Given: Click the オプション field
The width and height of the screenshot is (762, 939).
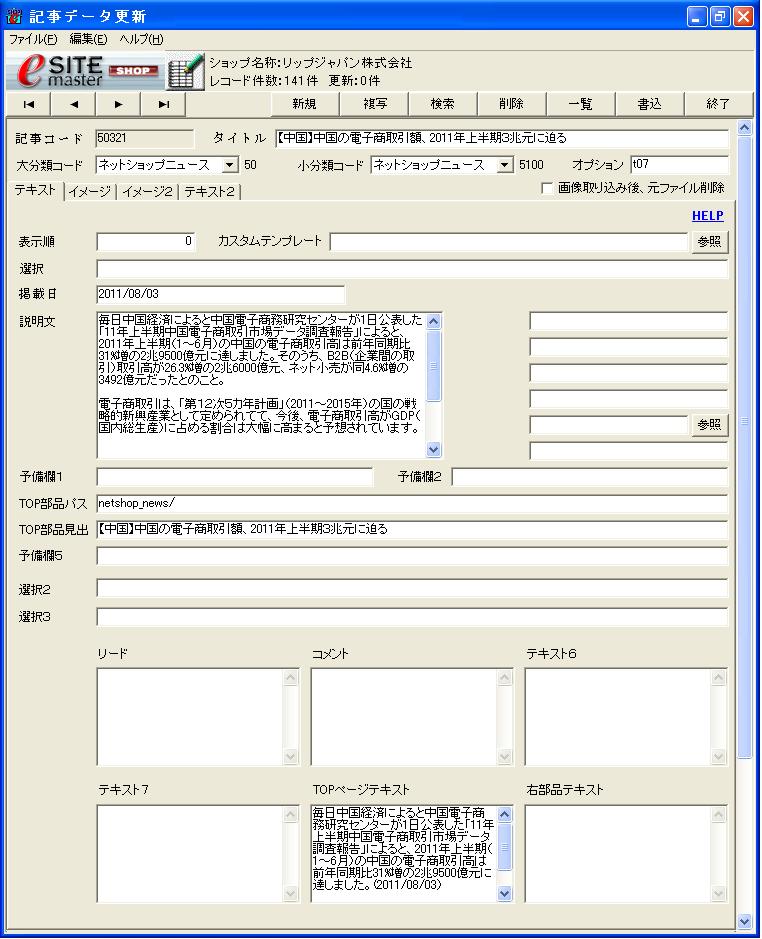Looking at the screenshot, I should click(x=680, y=165).
